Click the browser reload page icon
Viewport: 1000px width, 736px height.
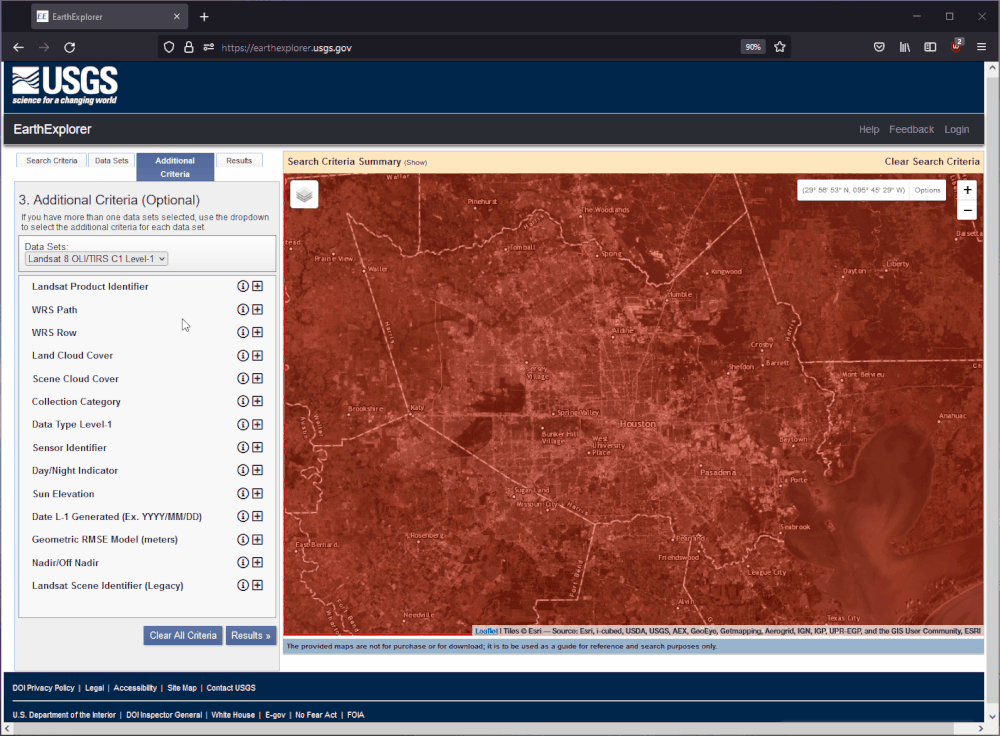[69, 46]
